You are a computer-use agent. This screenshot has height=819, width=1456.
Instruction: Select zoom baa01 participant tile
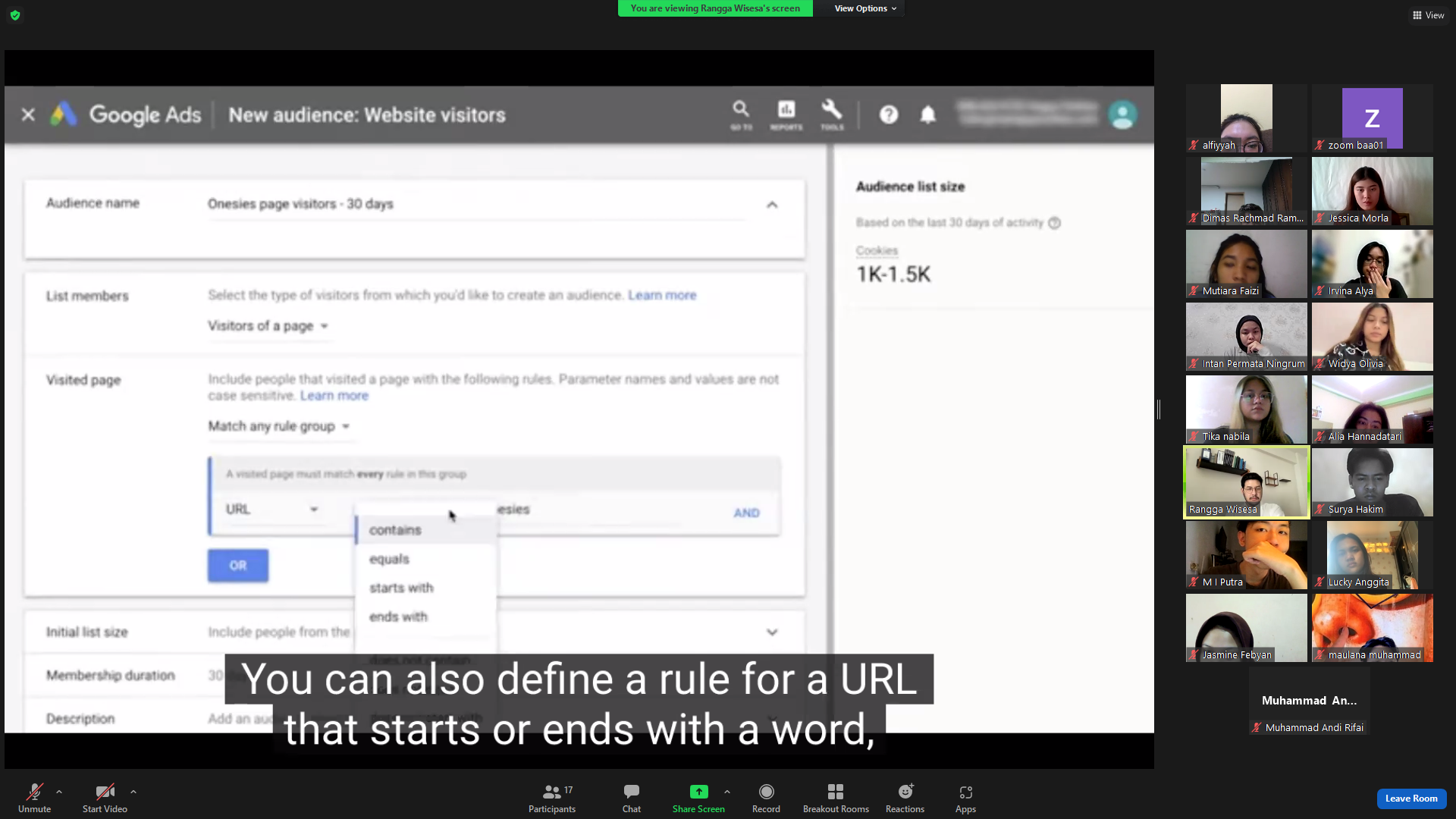1372,118
